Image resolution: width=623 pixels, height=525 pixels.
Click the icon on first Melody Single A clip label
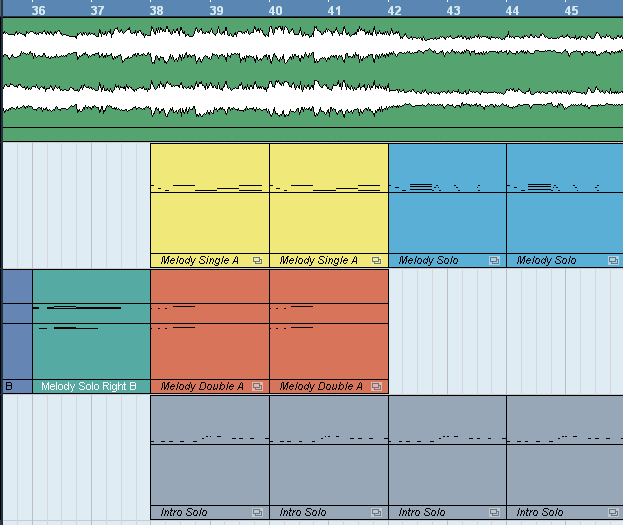257,260
